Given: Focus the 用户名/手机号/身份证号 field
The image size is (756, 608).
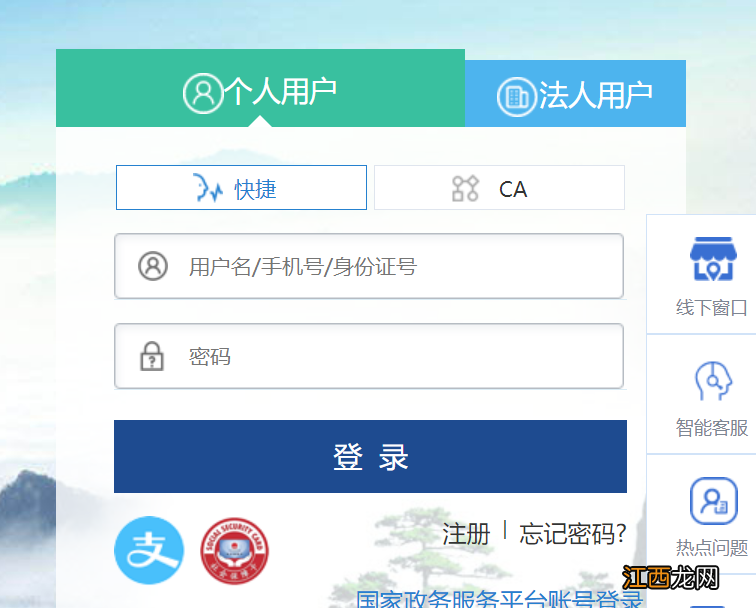Looking at the screenshot, I should tap(369, 266).
